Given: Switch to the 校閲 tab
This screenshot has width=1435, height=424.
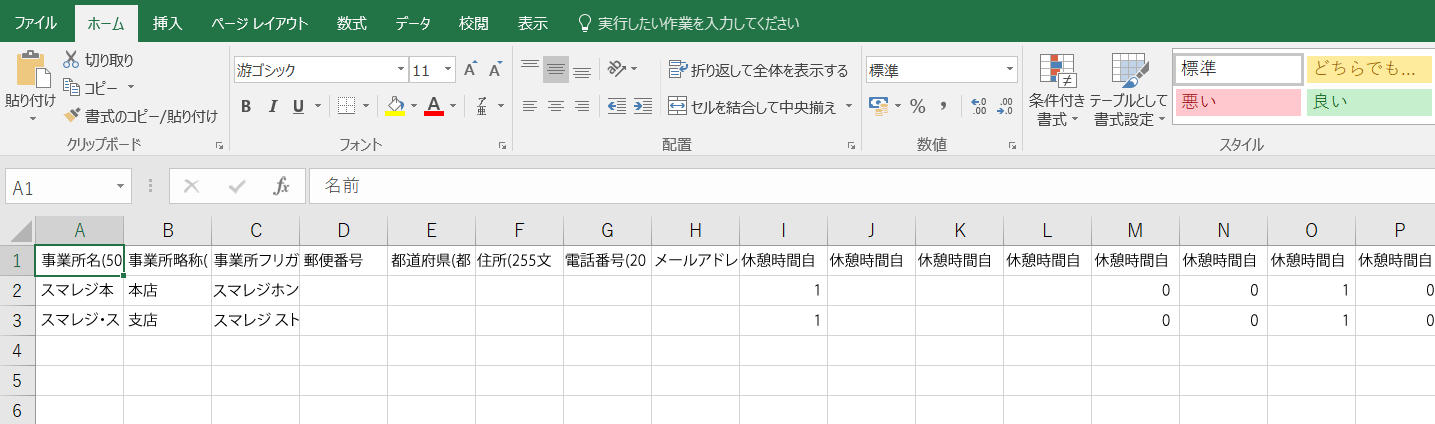Looking at the screenshot, I should click(474, 23).
